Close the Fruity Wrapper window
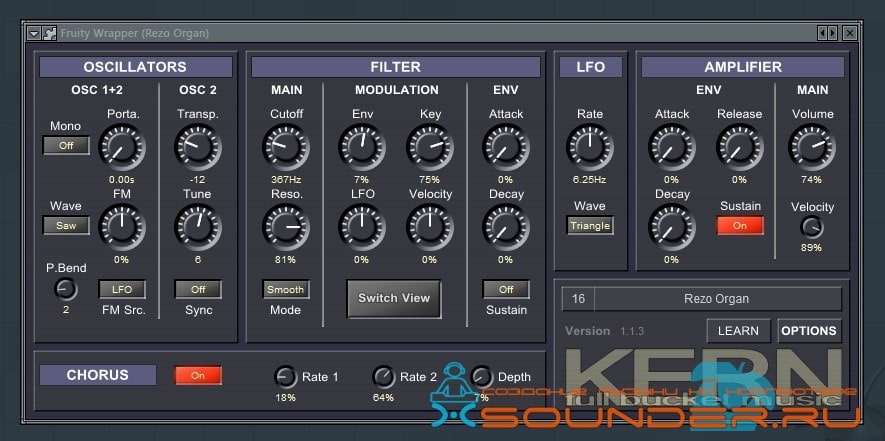Screen dimensions: 885x441 [x=850, y=33]
